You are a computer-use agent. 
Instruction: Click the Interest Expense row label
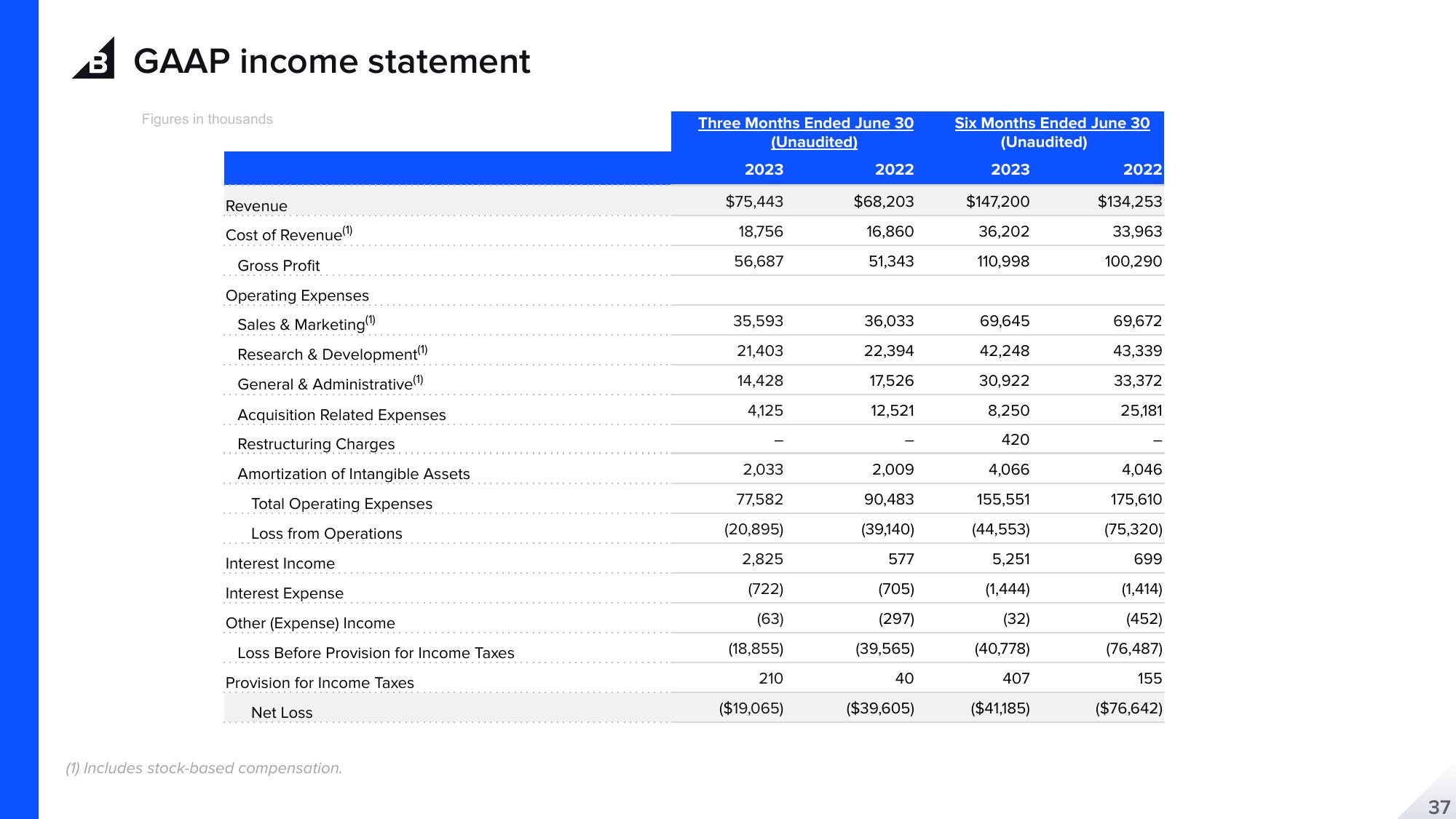click(285, 593)
